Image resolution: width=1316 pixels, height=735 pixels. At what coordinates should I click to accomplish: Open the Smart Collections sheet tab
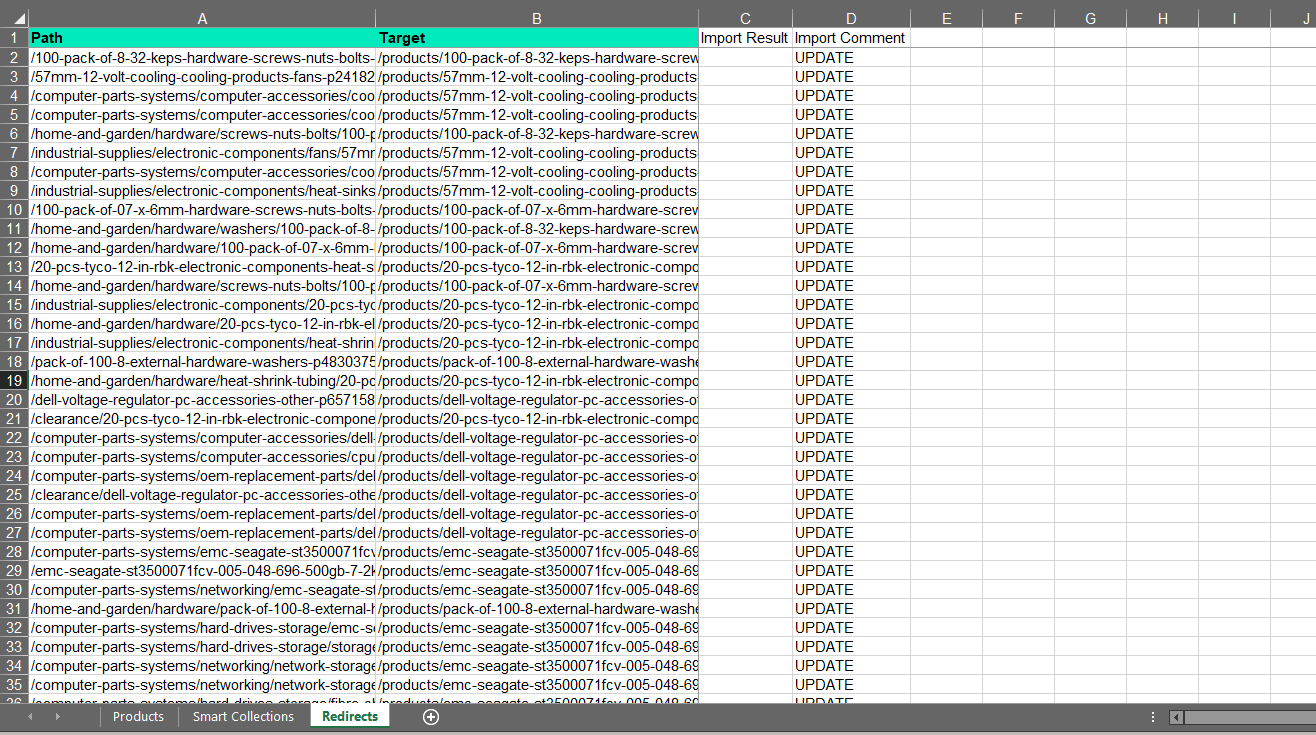coord(243,717)
